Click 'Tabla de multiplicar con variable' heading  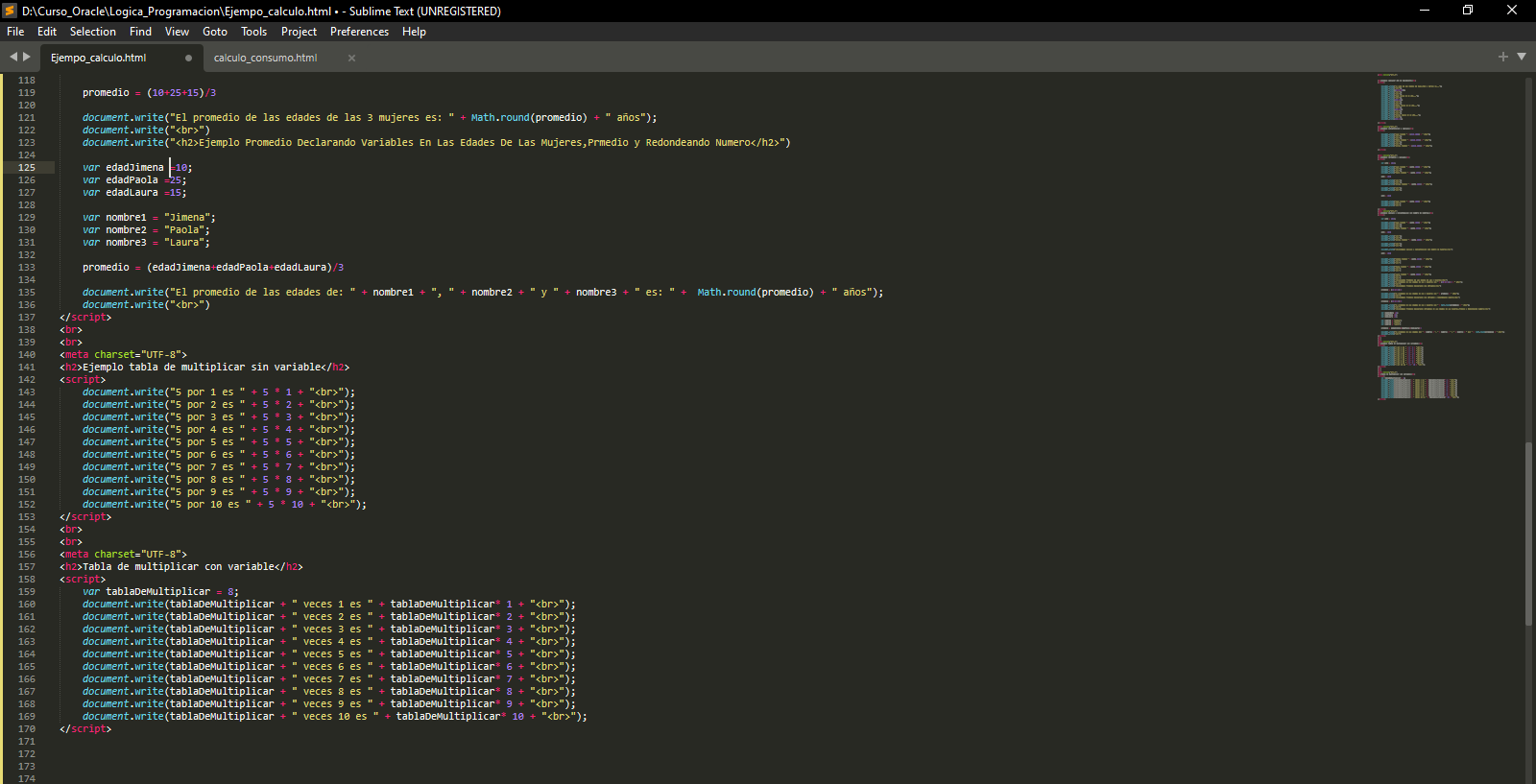click(x=181, y=566)
